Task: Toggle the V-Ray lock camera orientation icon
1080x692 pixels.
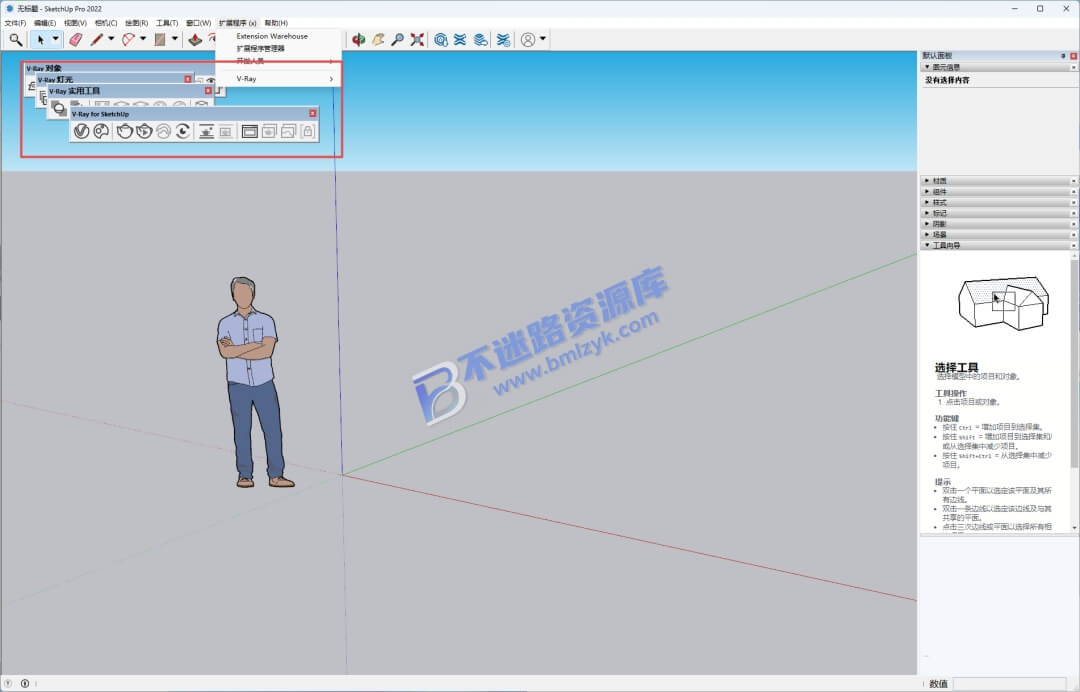Action: tap(308, 131)
